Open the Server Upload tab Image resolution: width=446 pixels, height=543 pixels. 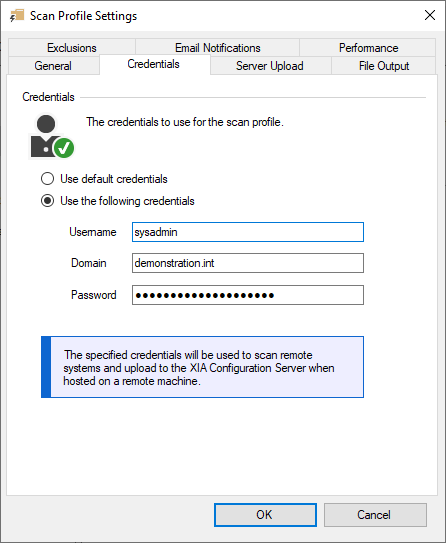point(269,65)
